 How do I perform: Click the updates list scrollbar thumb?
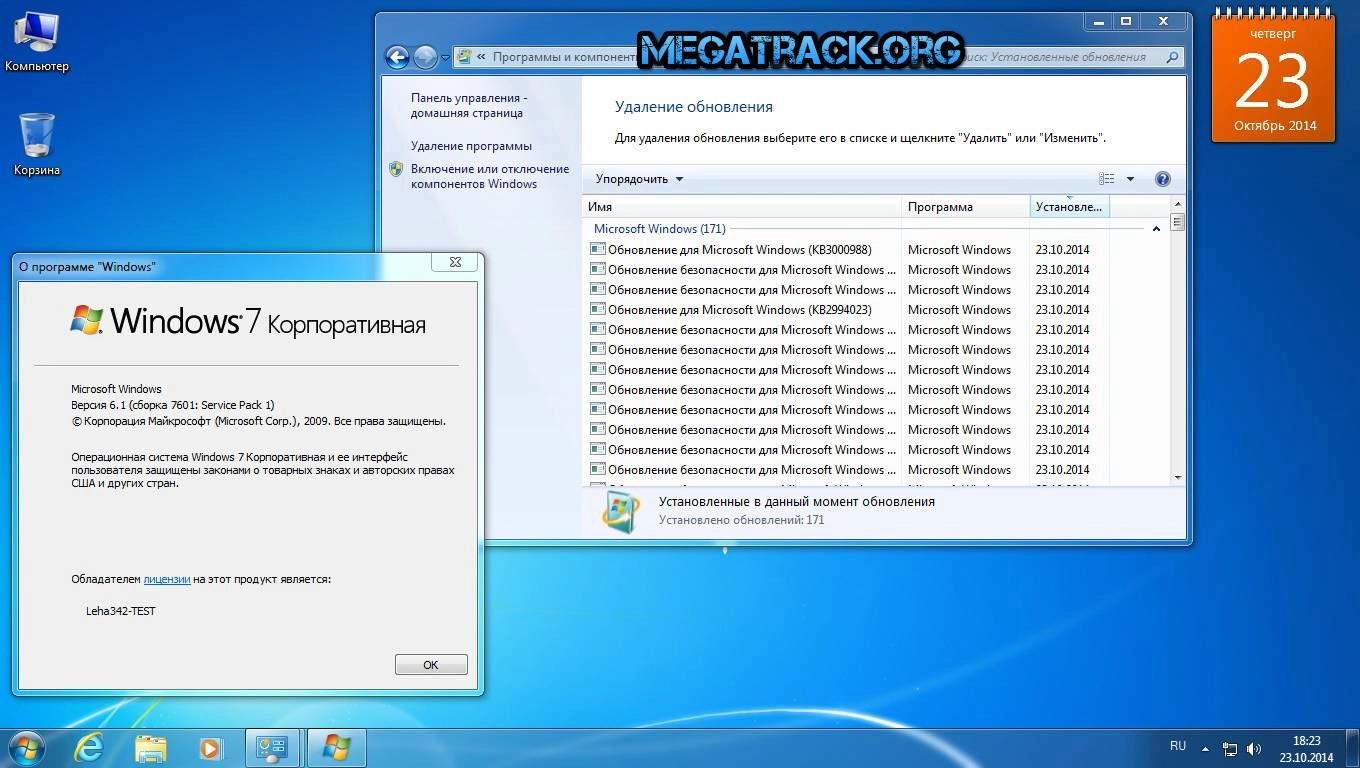click(x=1177, y=222)
